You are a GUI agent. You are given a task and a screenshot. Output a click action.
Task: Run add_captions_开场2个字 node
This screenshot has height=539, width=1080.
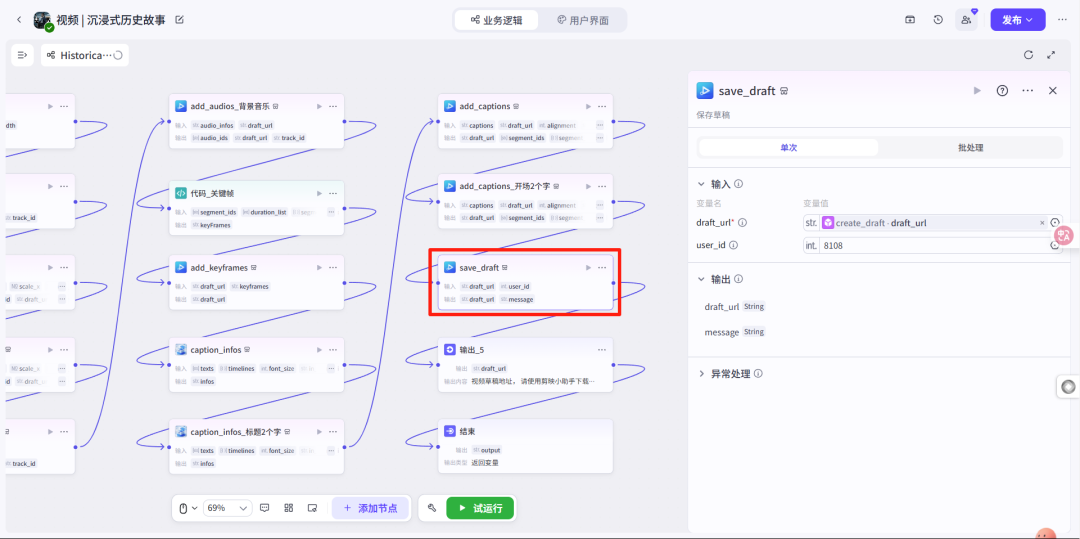click(x=588, y=186)
